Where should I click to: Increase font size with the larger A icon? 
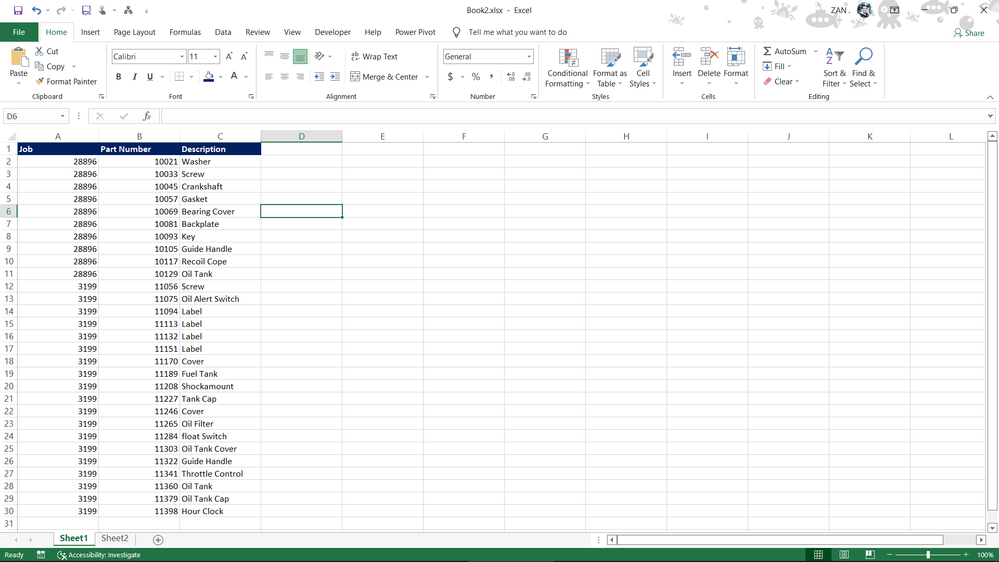click(x=229, y=57)
